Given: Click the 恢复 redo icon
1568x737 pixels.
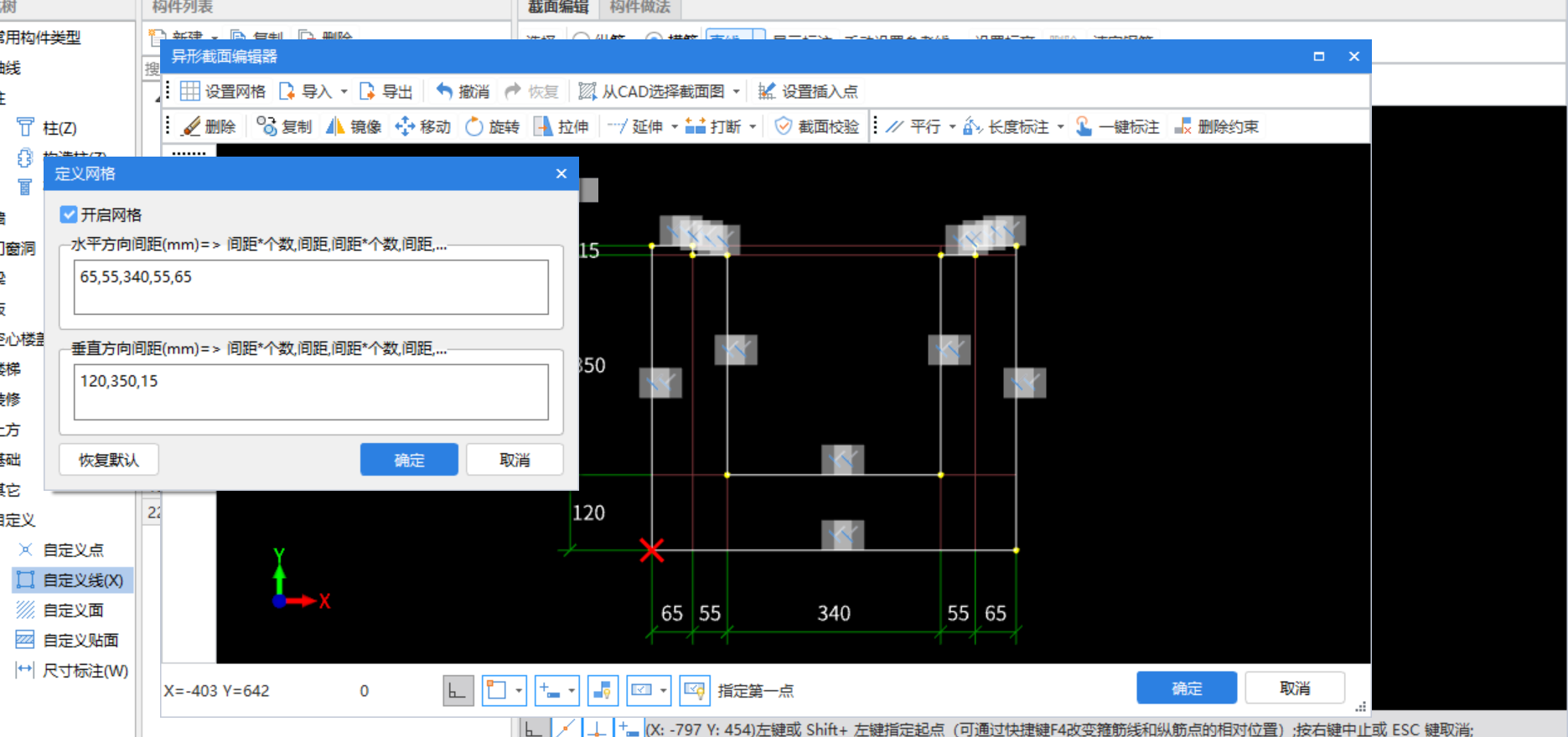Looking at the screenshot, I should pos(513,91).
